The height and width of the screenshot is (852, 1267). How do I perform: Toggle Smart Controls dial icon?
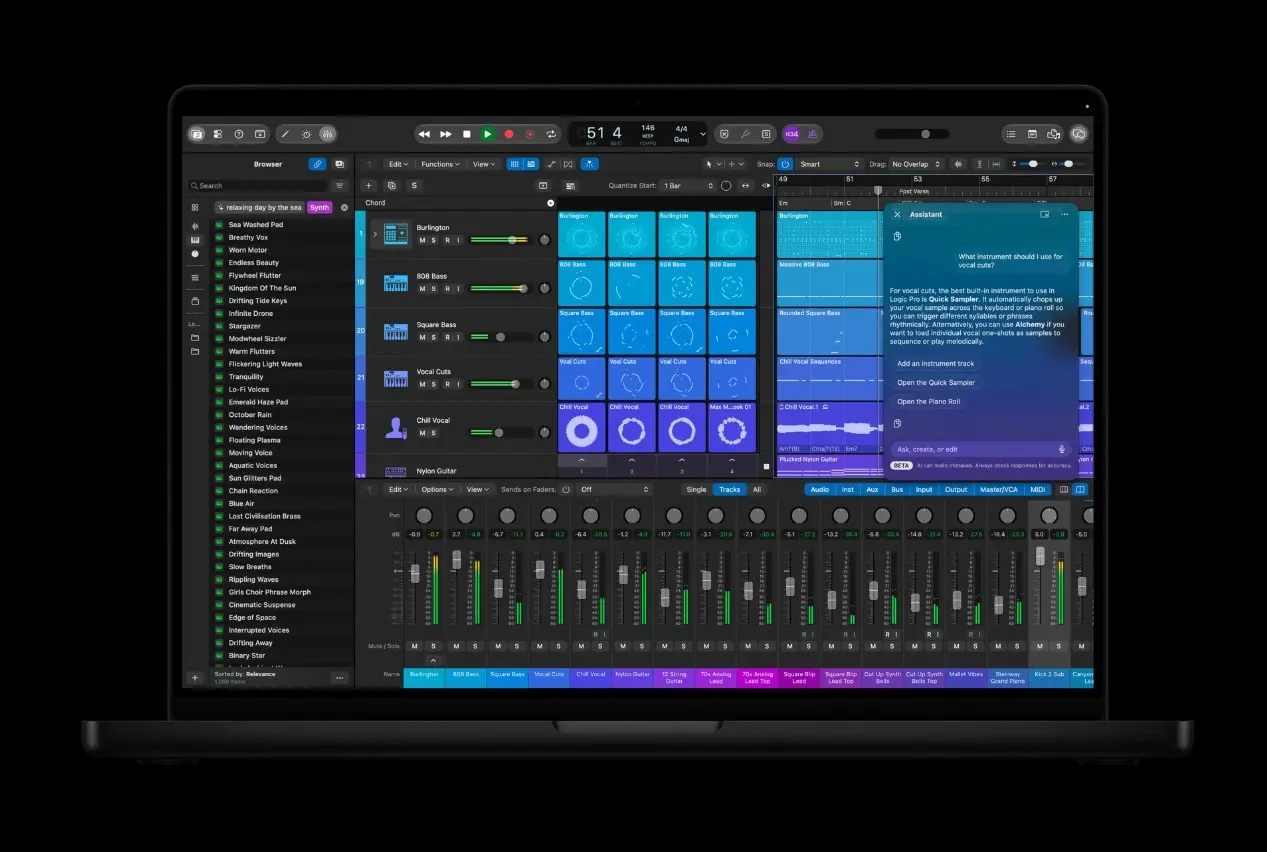[x=306, y=134]
